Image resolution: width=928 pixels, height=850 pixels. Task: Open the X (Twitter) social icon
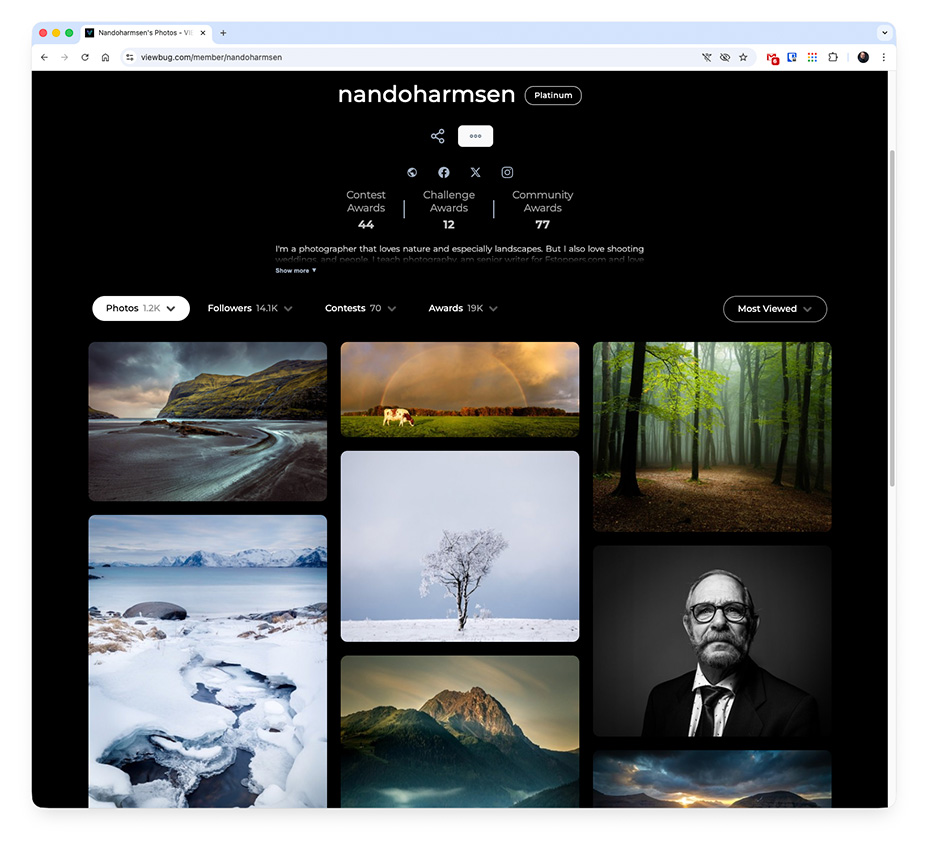click(x=475, y=173)
